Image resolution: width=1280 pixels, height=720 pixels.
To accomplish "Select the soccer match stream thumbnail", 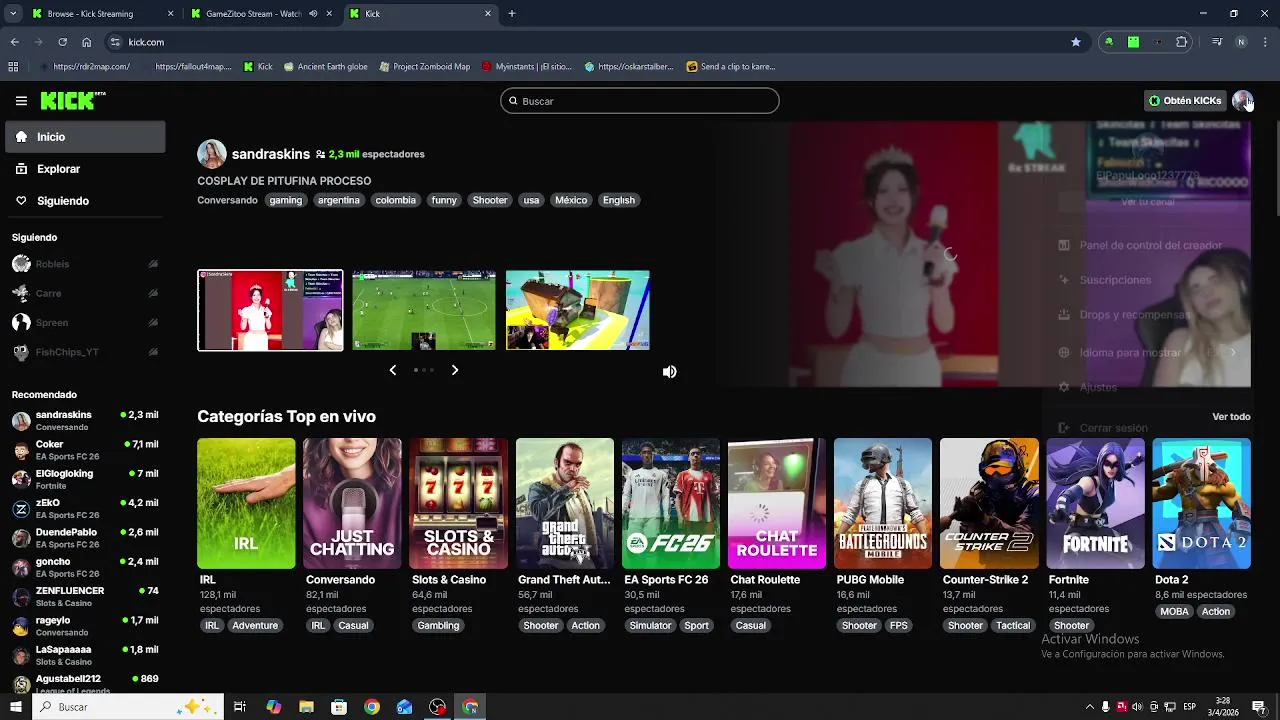I will 424,310.
